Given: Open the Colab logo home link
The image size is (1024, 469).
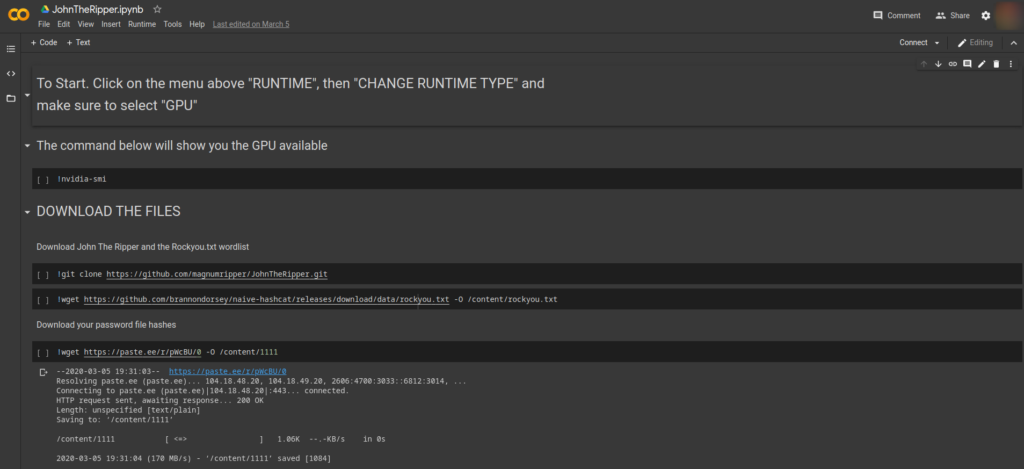Looking at the screenshot, I should tap(18, 15).
